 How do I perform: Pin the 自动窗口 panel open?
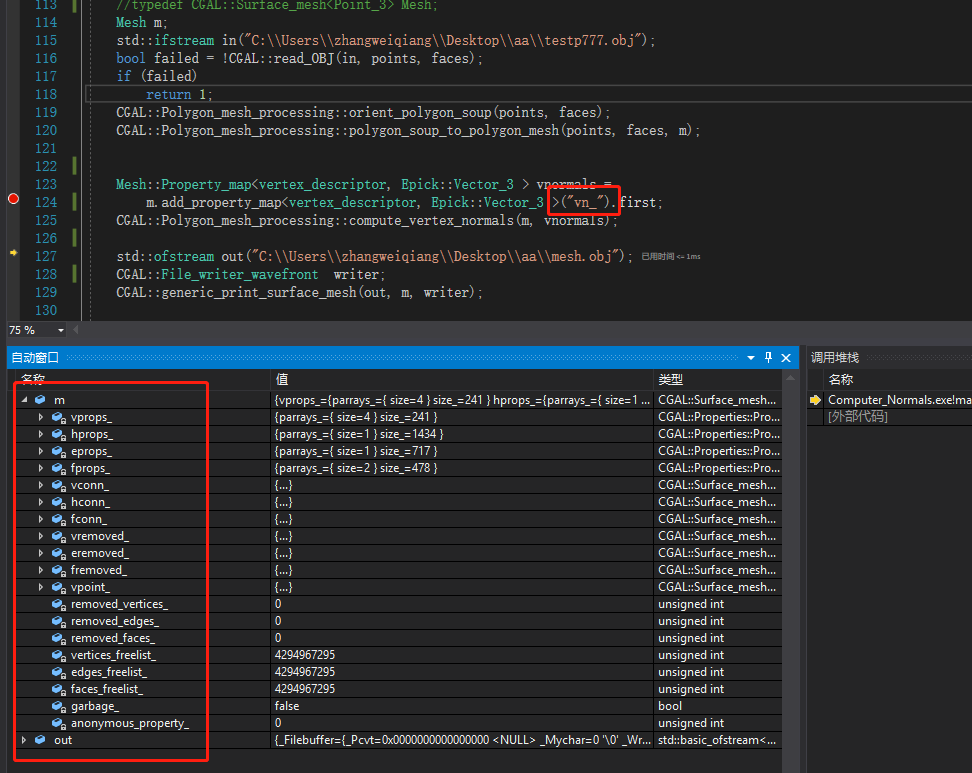[769, 357]
